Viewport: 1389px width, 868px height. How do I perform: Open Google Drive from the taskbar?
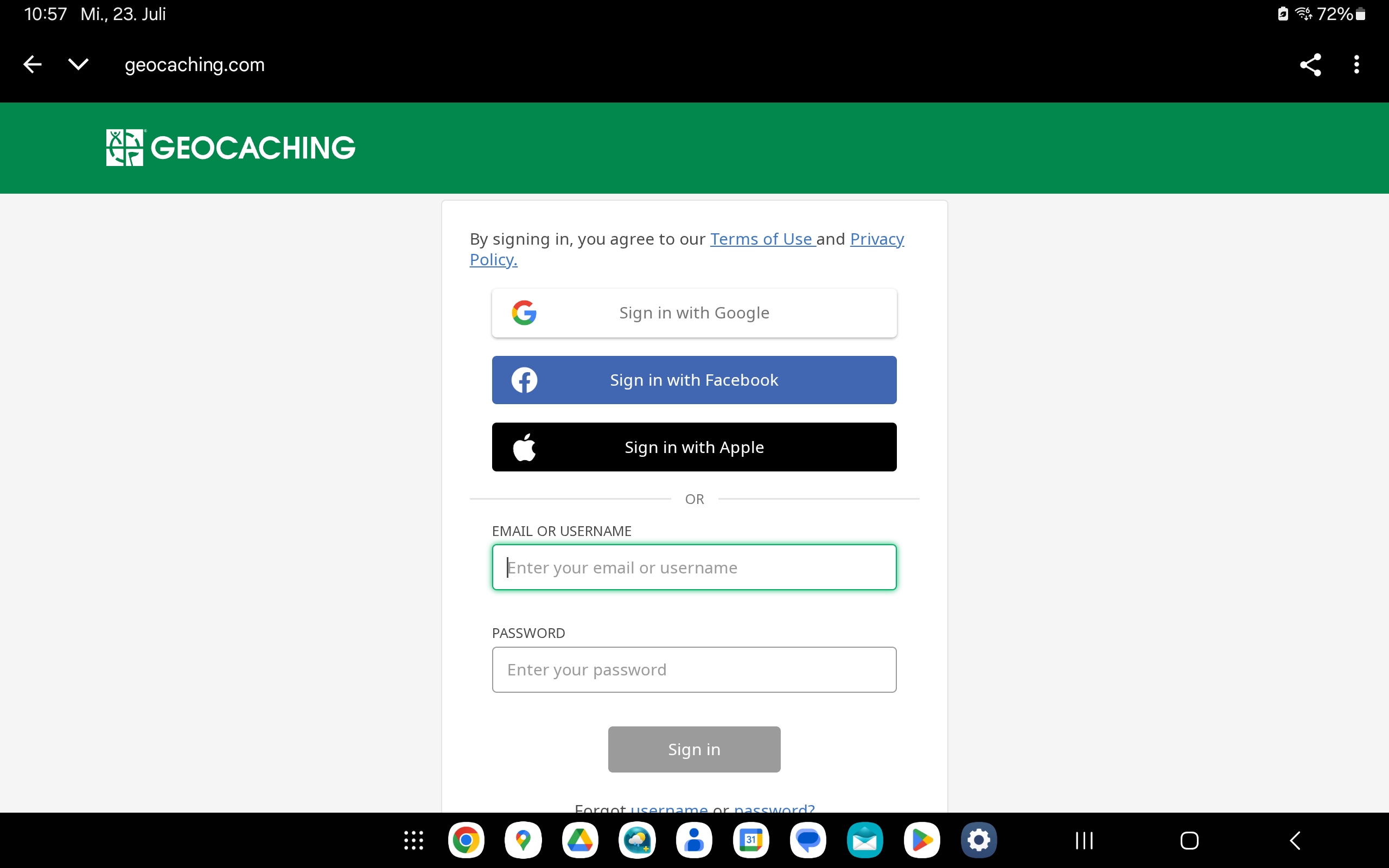579,840
